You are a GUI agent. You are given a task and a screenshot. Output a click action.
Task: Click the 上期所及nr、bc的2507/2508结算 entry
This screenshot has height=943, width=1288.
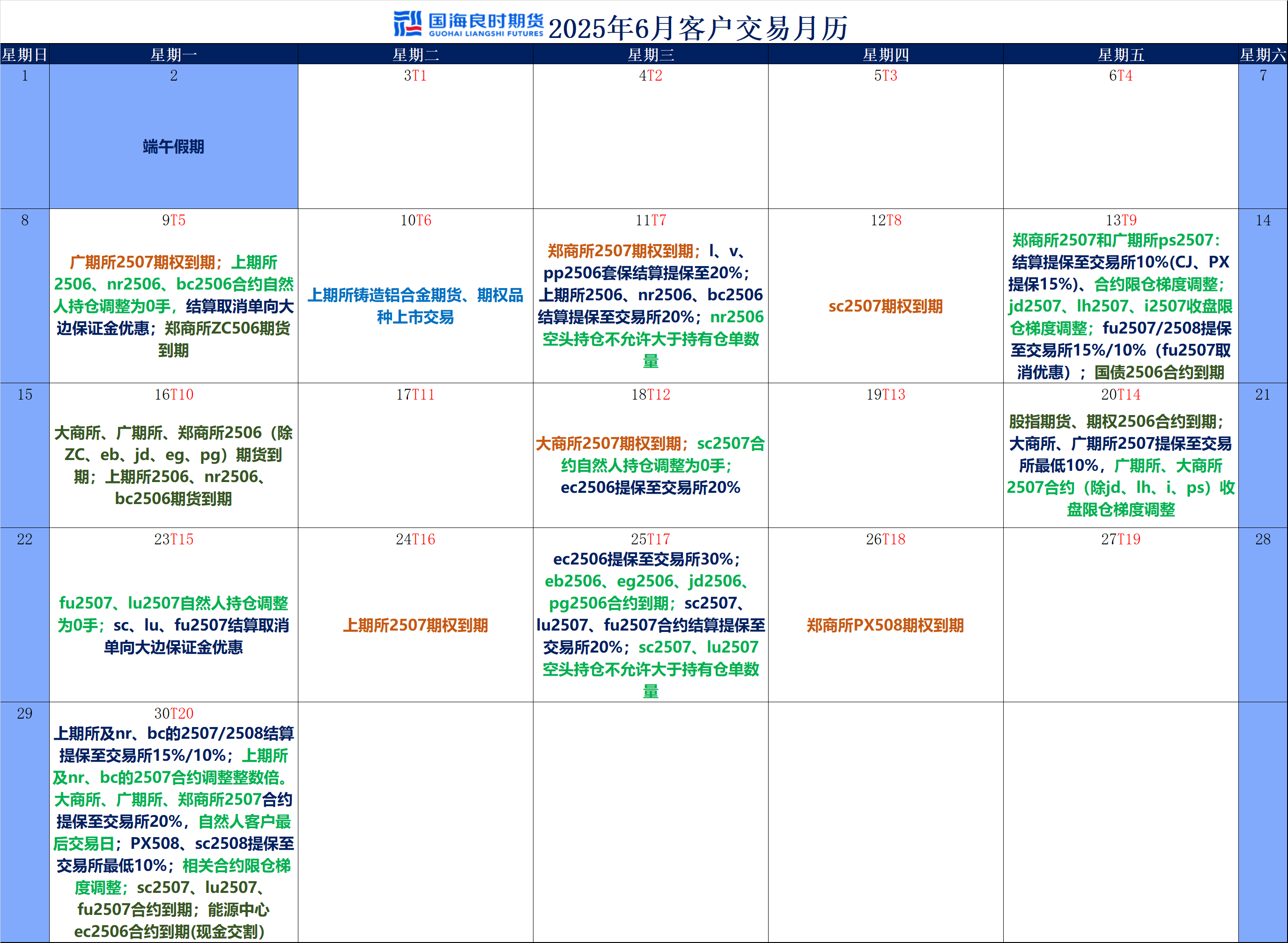[173, 744]
